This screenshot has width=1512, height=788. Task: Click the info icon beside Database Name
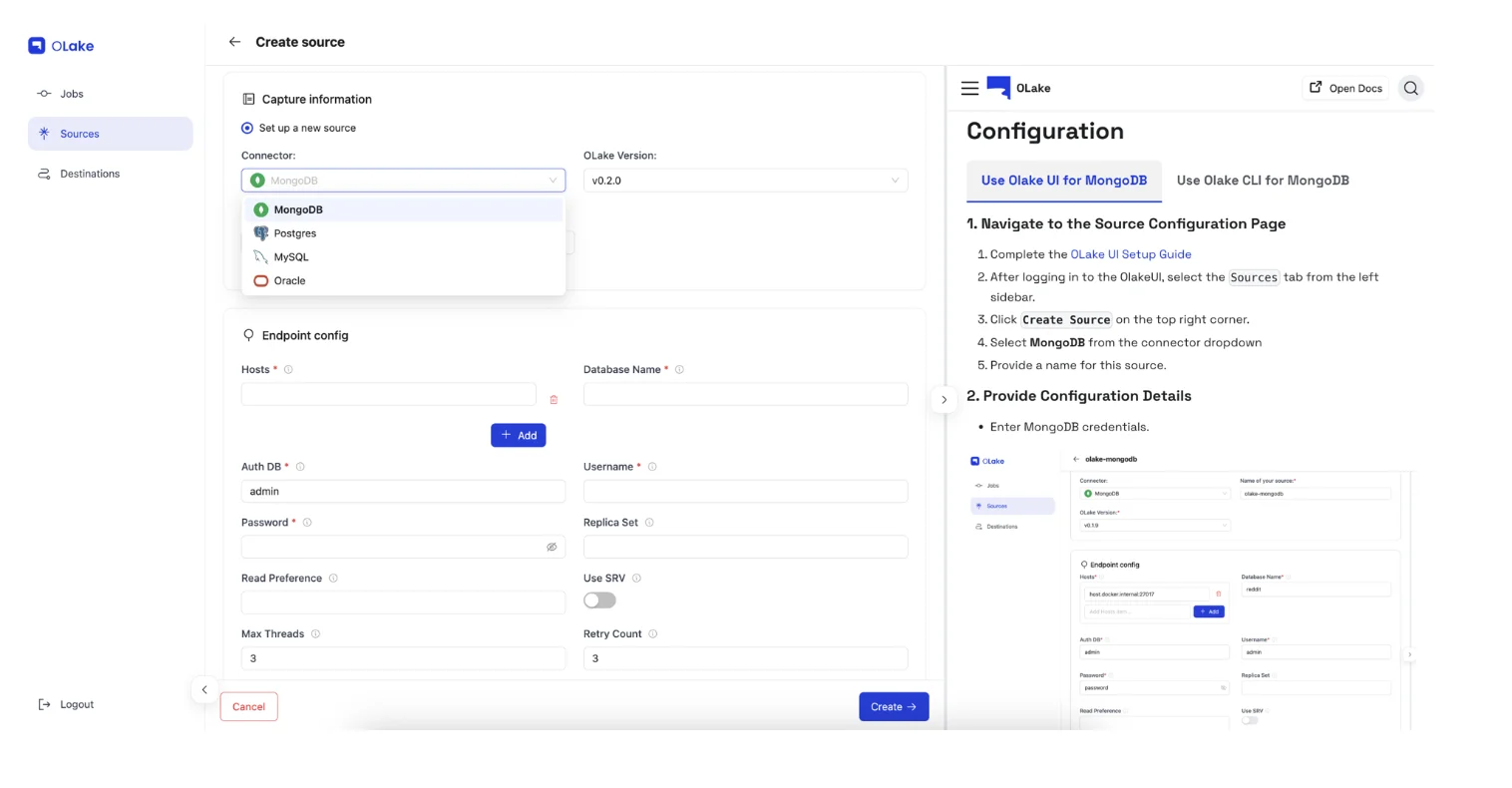click(x=679, y=370)
